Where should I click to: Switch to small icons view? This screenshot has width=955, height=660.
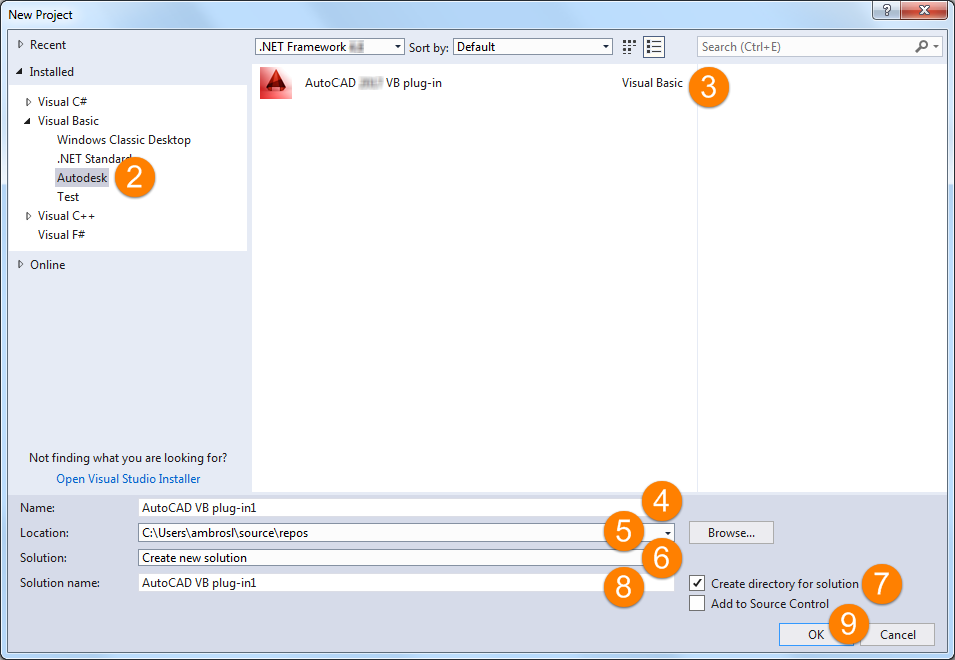(x=629, y=47)
